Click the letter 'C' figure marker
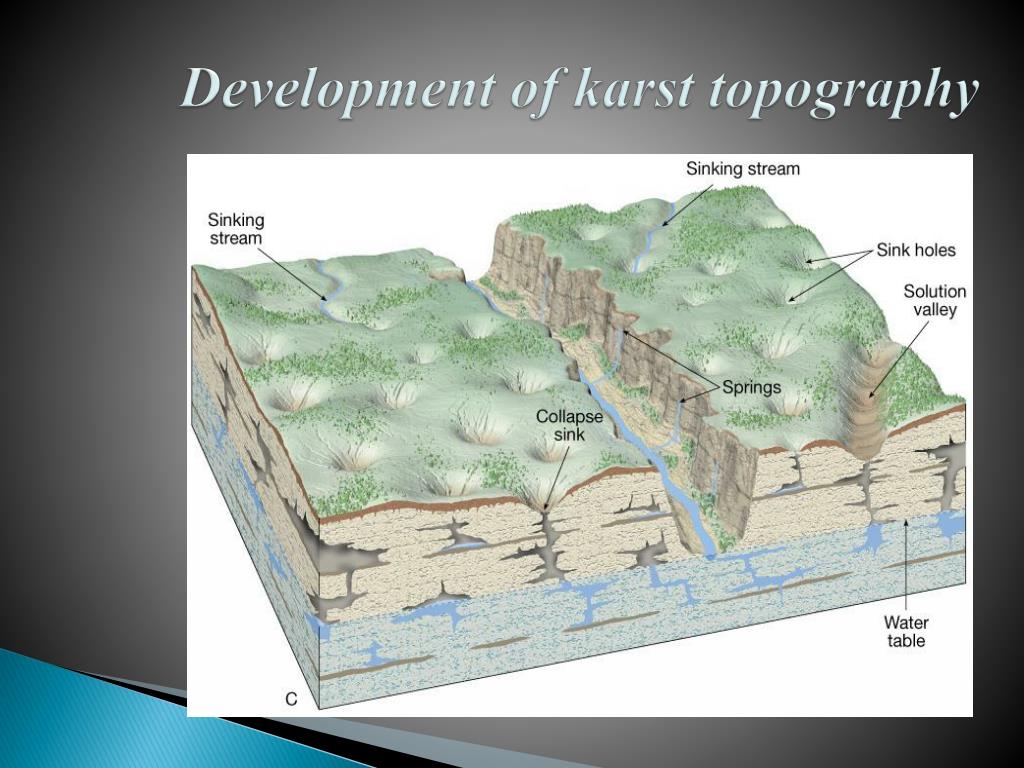This screenshot has width=1024, height=768. point(291,699)
